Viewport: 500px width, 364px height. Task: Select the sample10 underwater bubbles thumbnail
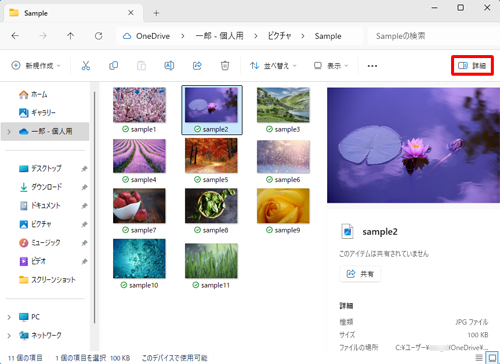[139, 258]
